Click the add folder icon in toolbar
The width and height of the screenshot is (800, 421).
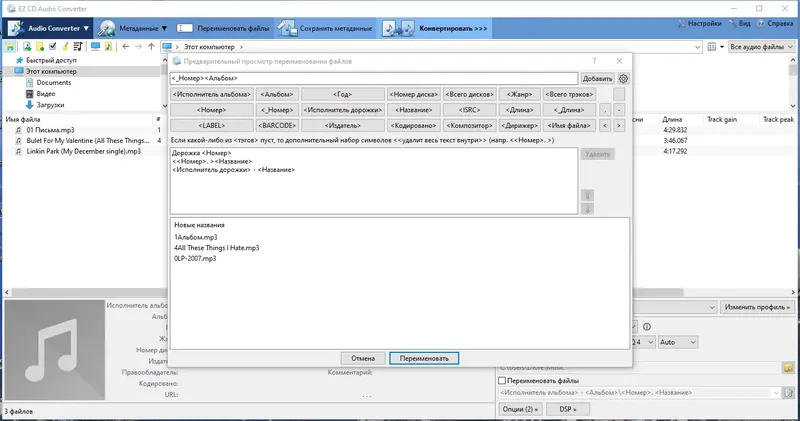39,46
